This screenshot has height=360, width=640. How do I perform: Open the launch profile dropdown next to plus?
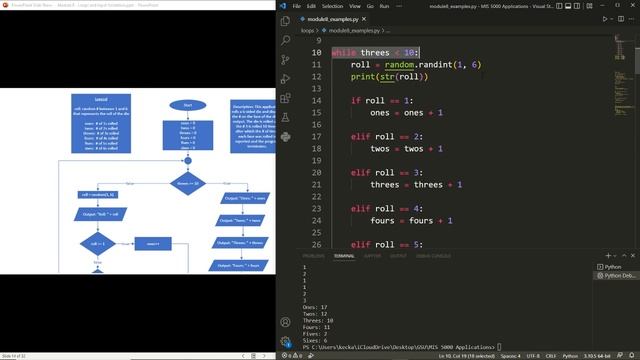tap(615, 256)
